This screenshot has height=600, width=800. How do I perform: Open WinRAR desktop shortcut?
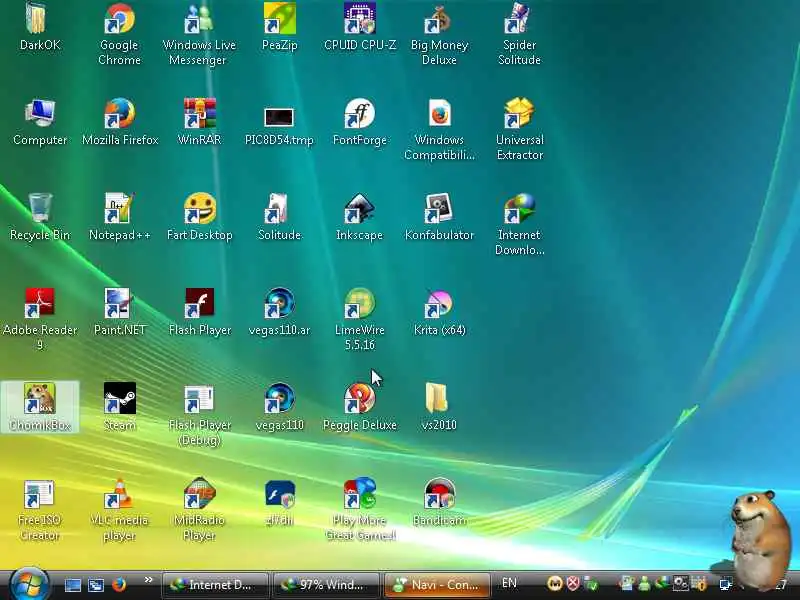199,114
